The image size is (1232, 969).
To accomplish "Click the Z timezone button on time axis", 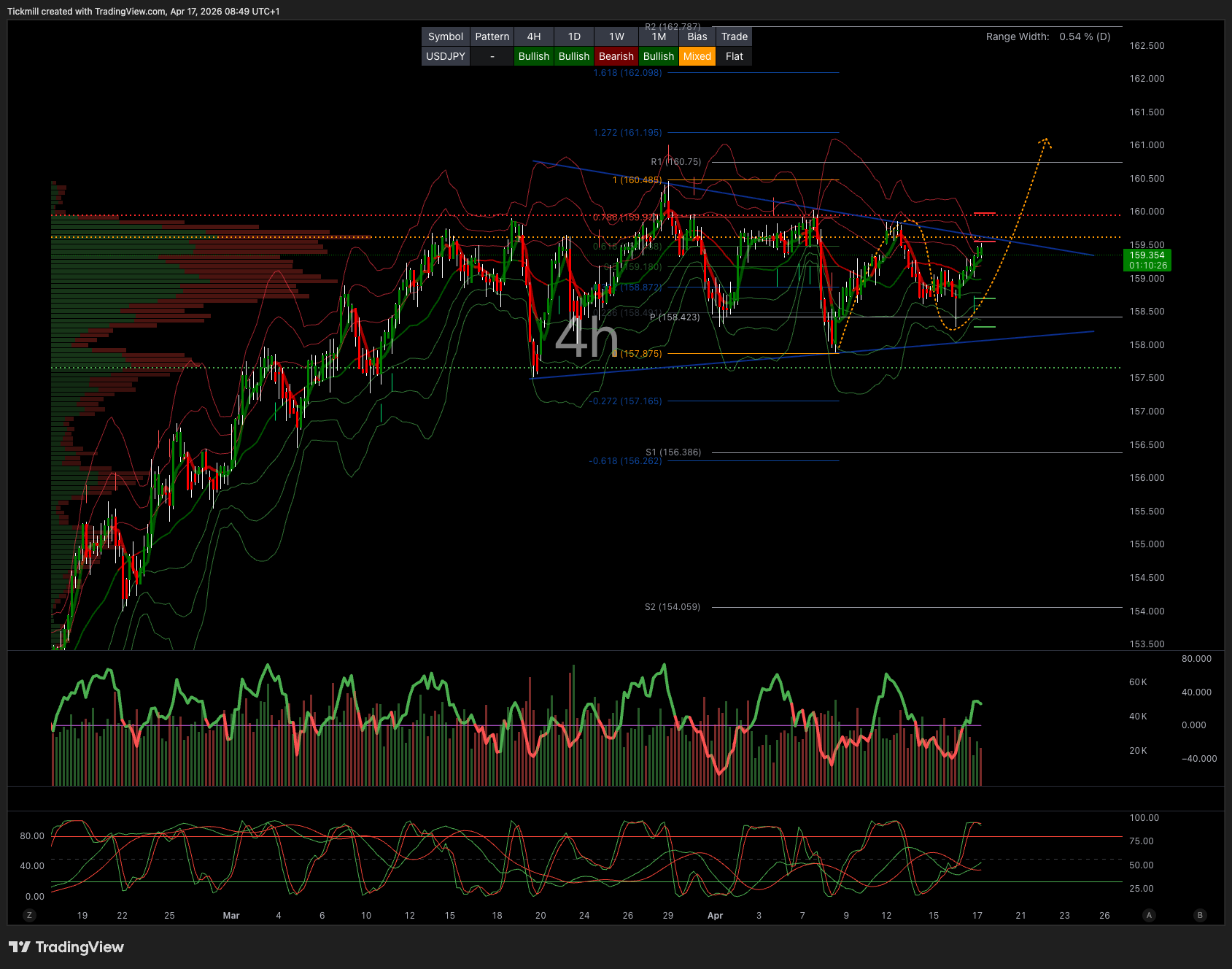I will point(29,915).
